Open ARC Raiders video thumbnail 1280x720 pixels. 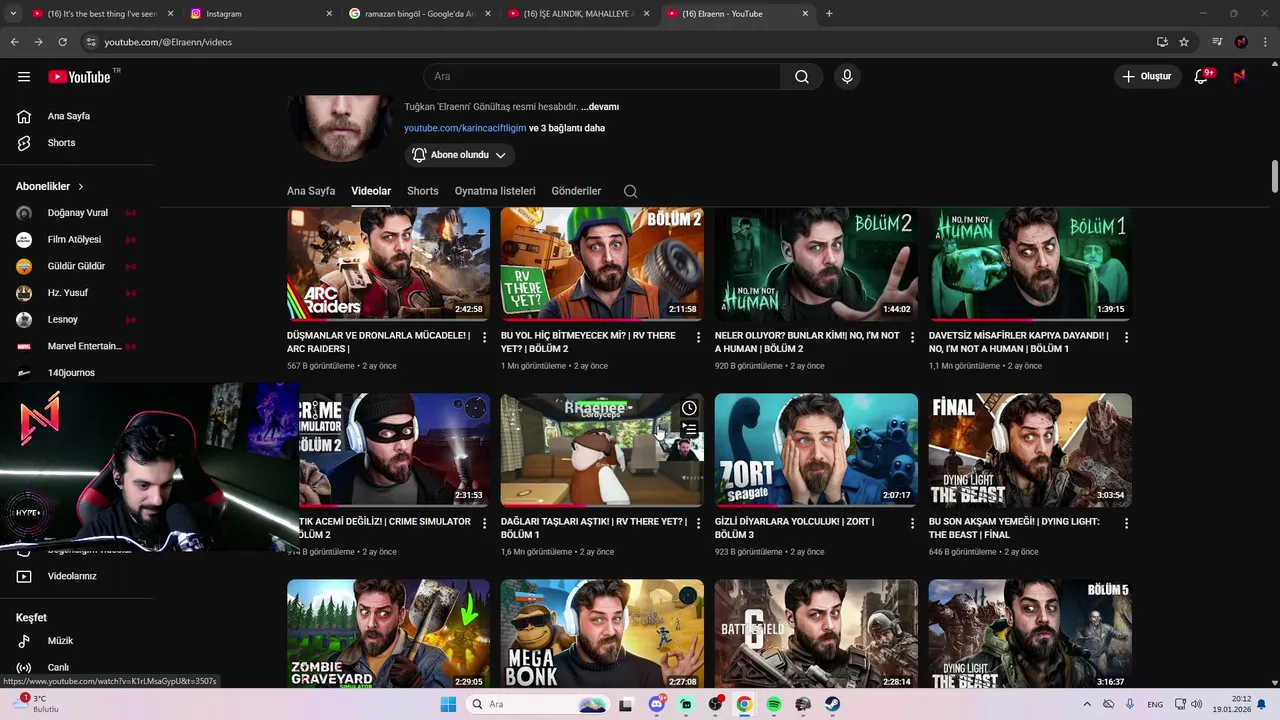click(x=388, y=264)
